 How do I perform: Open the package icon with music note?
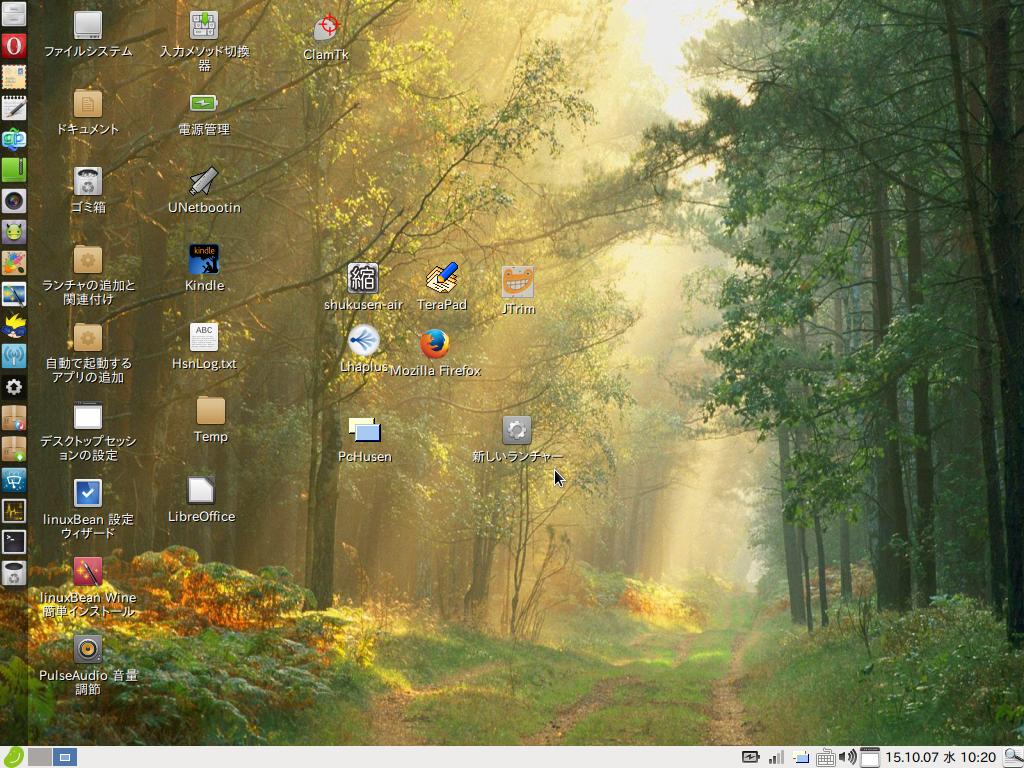[x=14, y=418]
